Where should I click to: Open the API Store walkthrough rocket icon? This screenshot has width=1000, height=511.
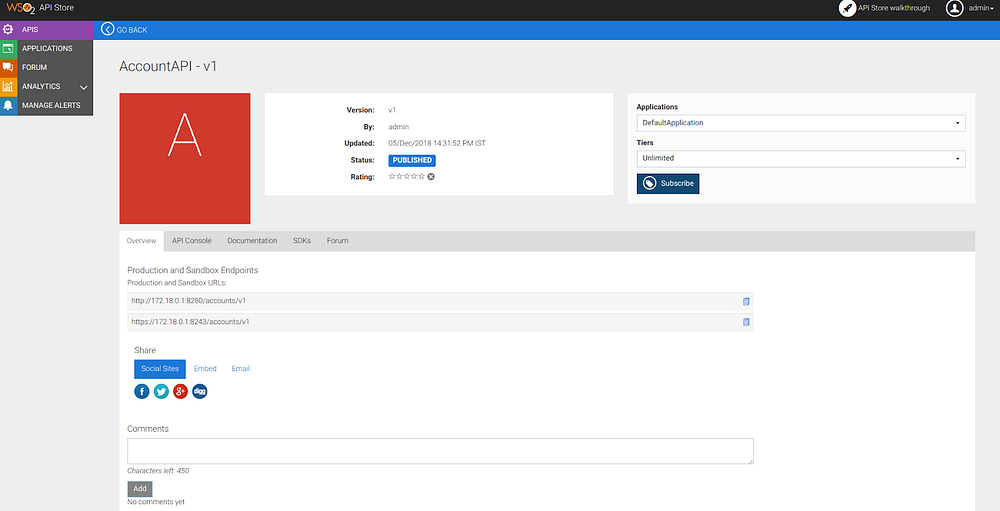[x=847, y=8]
